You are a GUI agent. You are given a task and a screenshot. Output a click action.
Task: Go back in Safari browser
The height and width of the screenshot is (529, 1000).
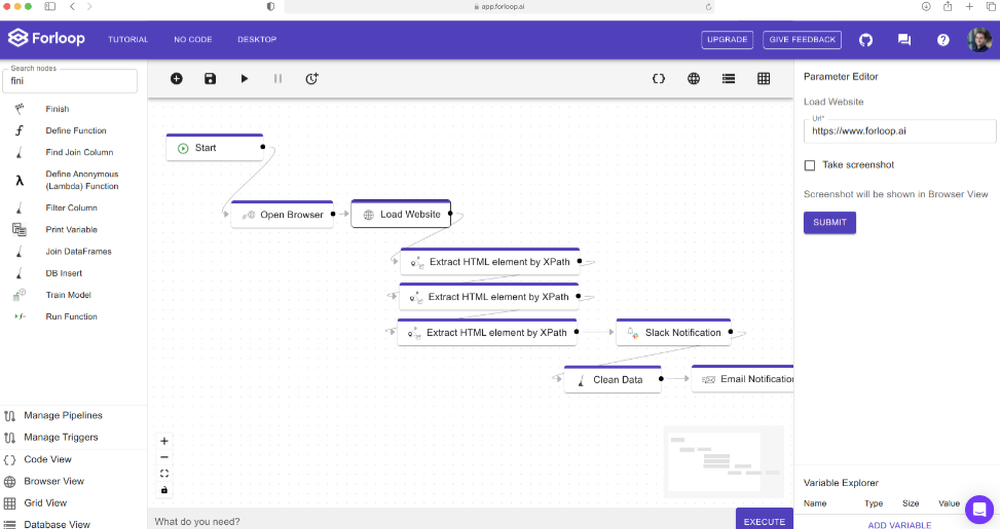72,6
